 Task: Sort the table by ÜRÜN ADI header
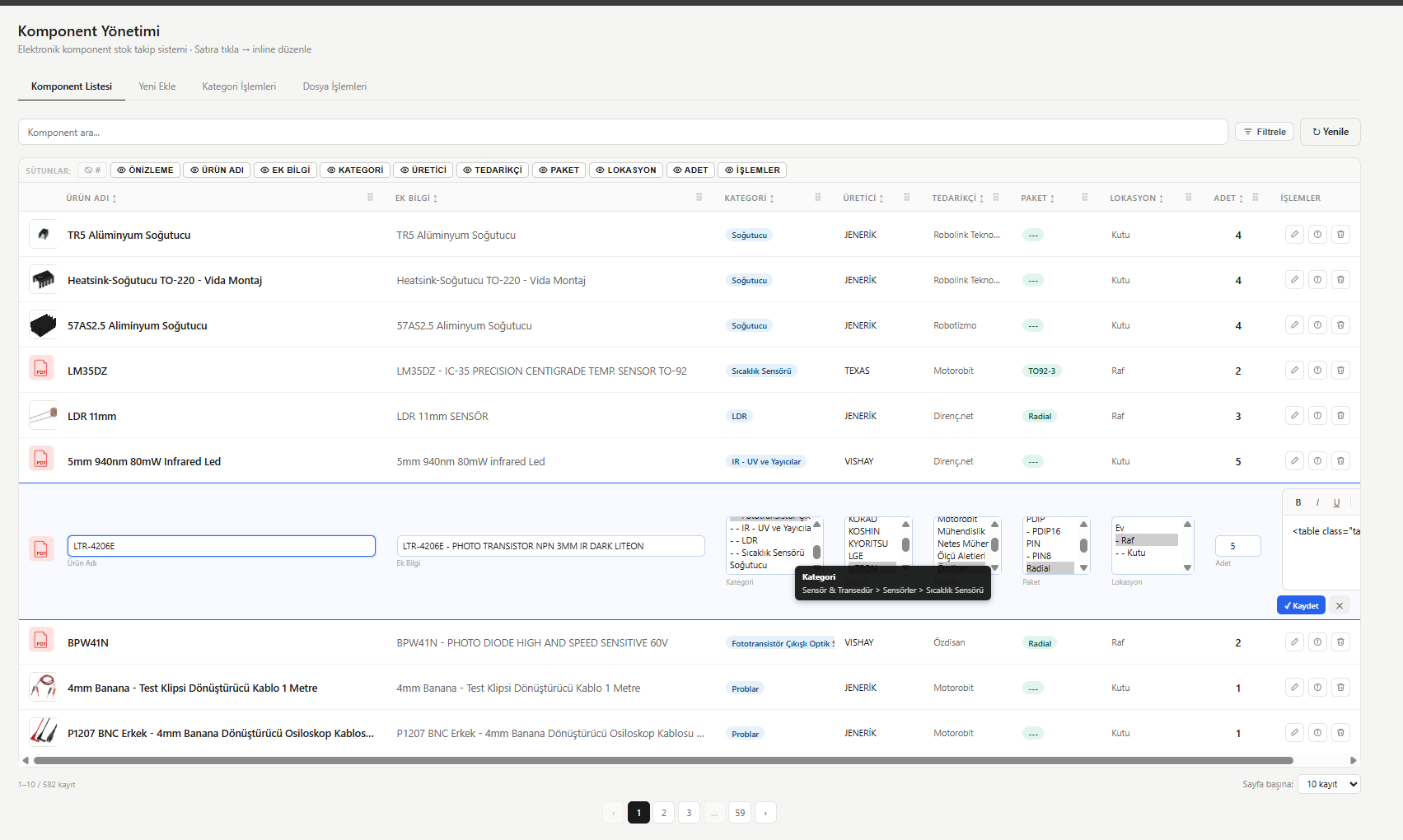pos(91,198)
